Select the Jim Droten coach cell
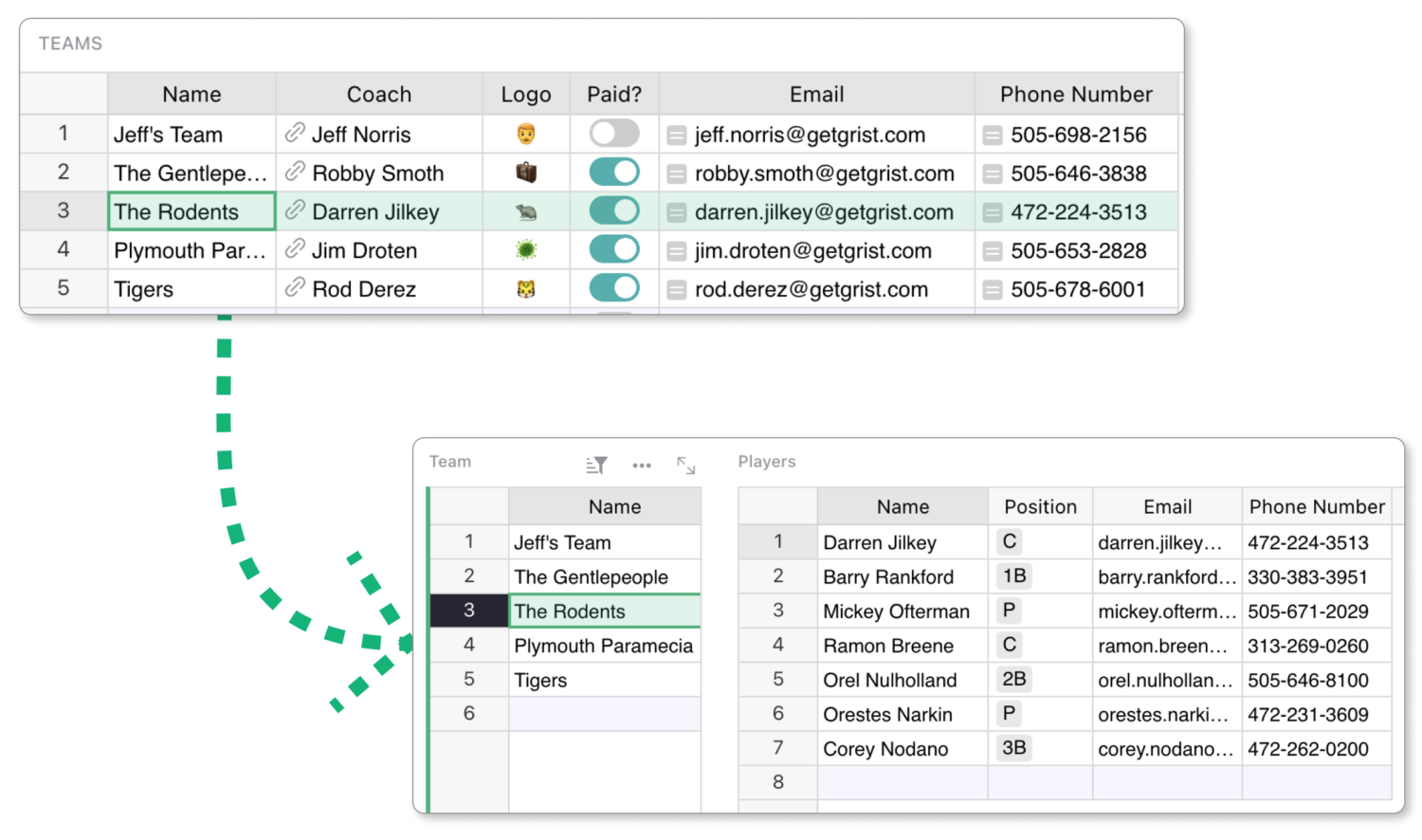1422x840 pixels. coord(379,250)
